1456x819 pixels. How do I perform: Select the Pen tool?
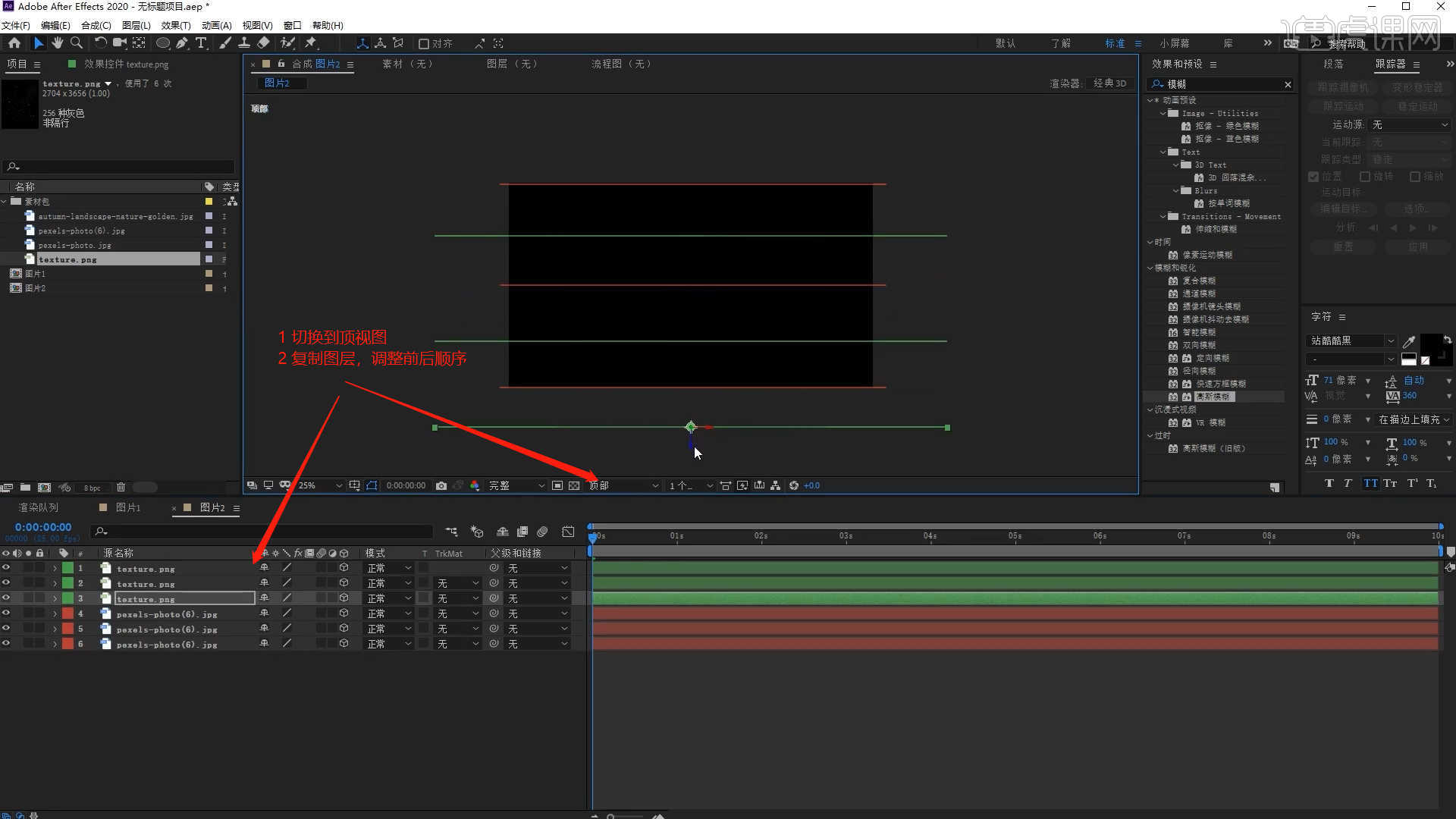click(182, 43)
